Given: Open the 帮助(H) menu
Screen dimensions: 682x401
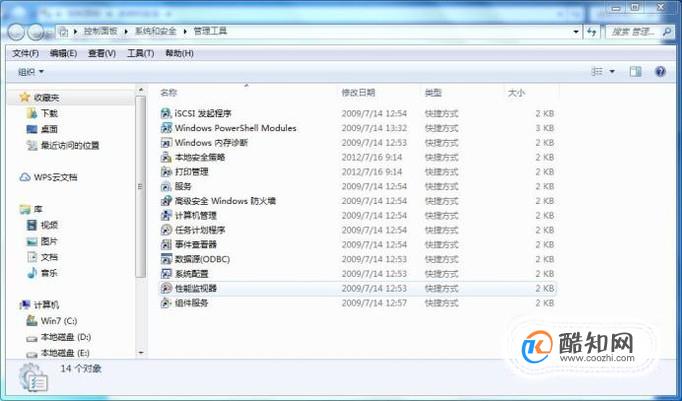Looking at the screenshot, I should coord(179,53).
